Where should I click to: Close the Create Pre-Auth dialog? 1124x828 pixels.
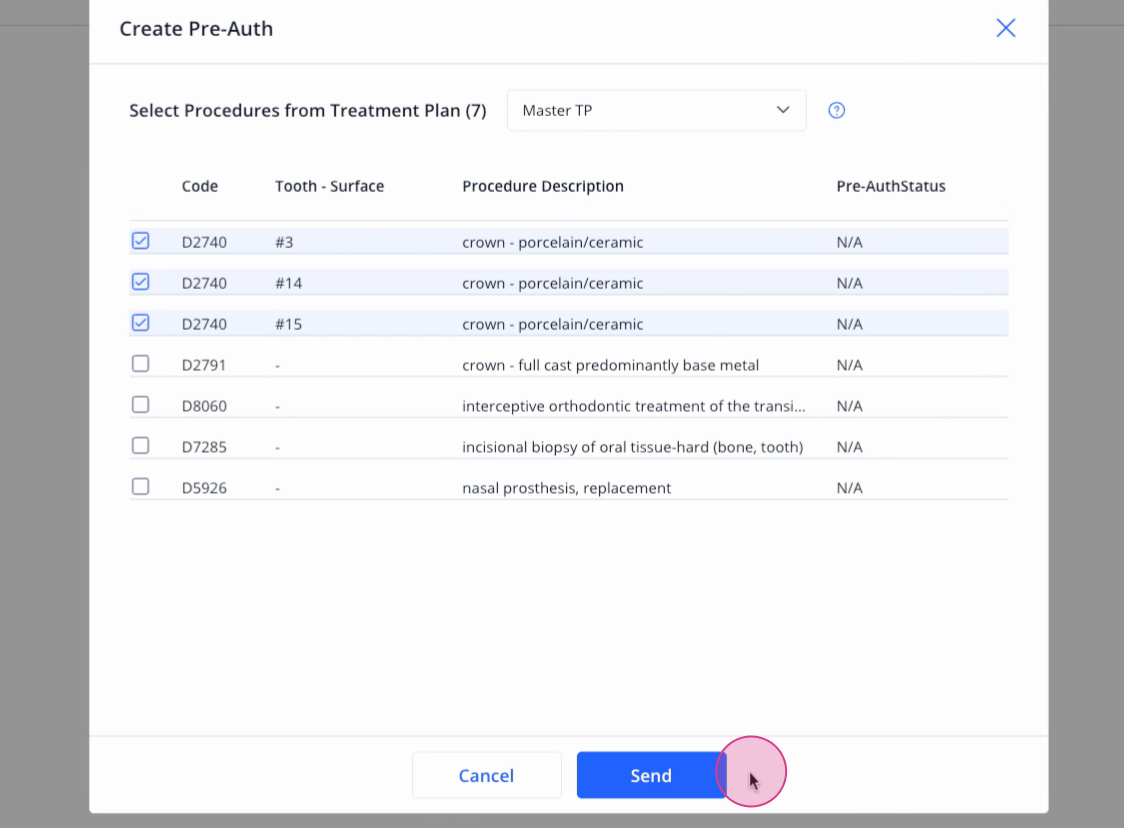point(1006,28)
